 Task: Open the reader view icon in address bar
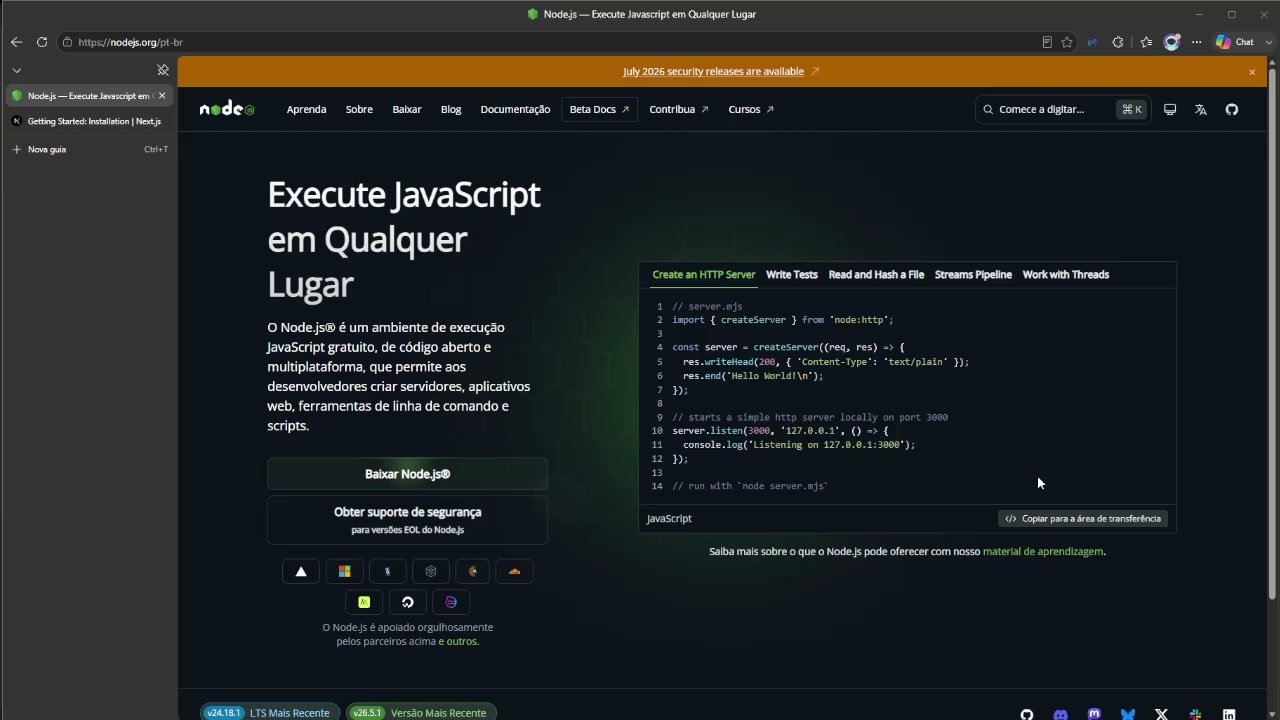pos(1047,42)
